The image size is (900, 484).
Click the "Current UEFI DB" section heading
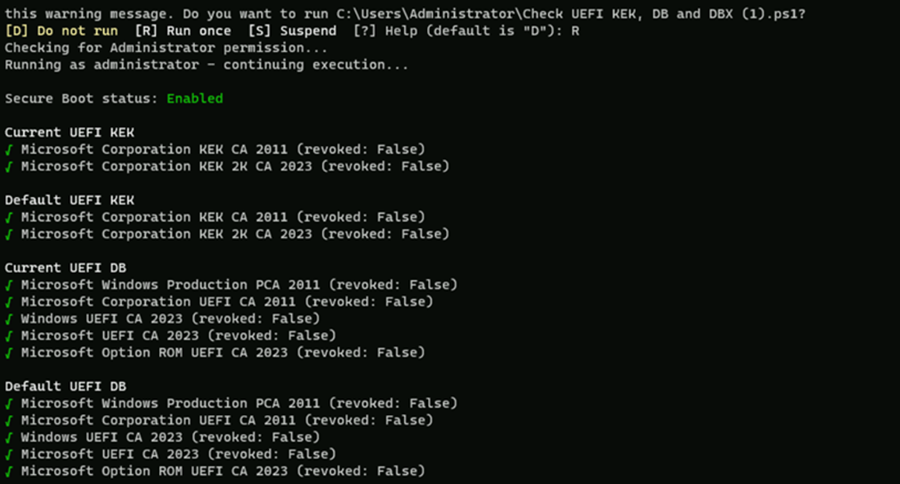coord(65,268)
